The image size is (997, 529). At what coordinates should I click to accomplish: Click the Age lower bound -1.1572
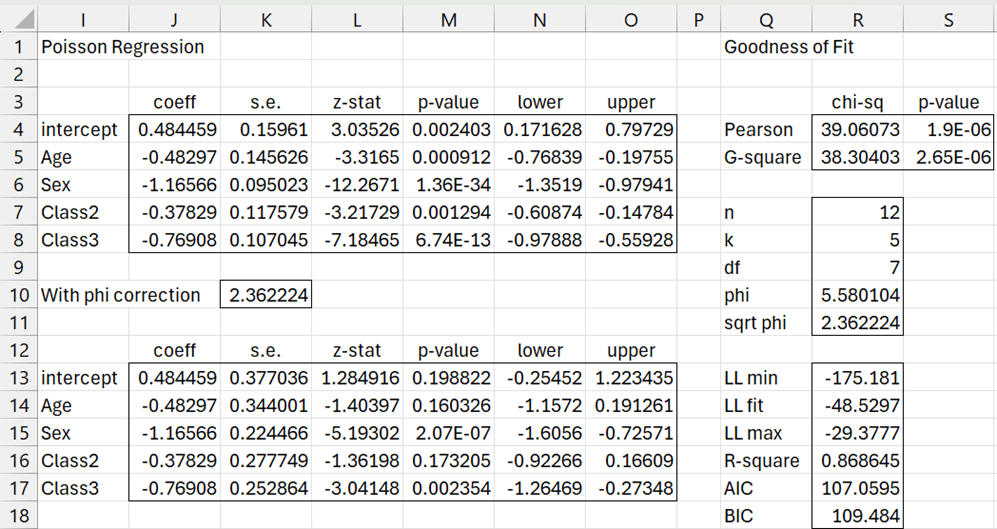540,406
